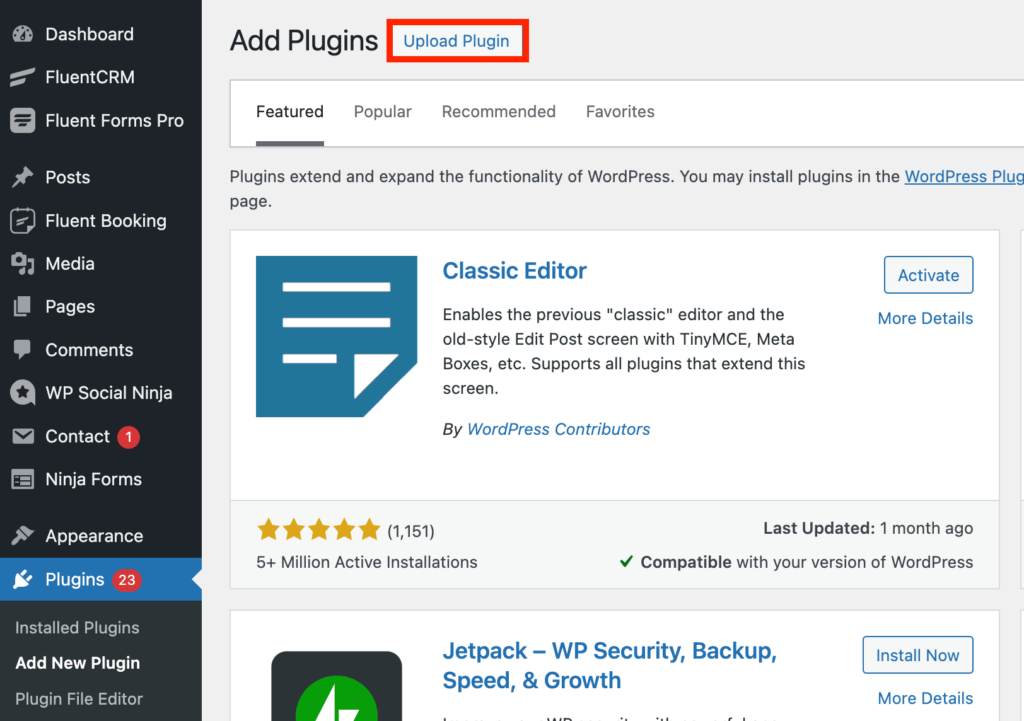Open the Pages menu item
The image size is (1024, 721).
70,307
